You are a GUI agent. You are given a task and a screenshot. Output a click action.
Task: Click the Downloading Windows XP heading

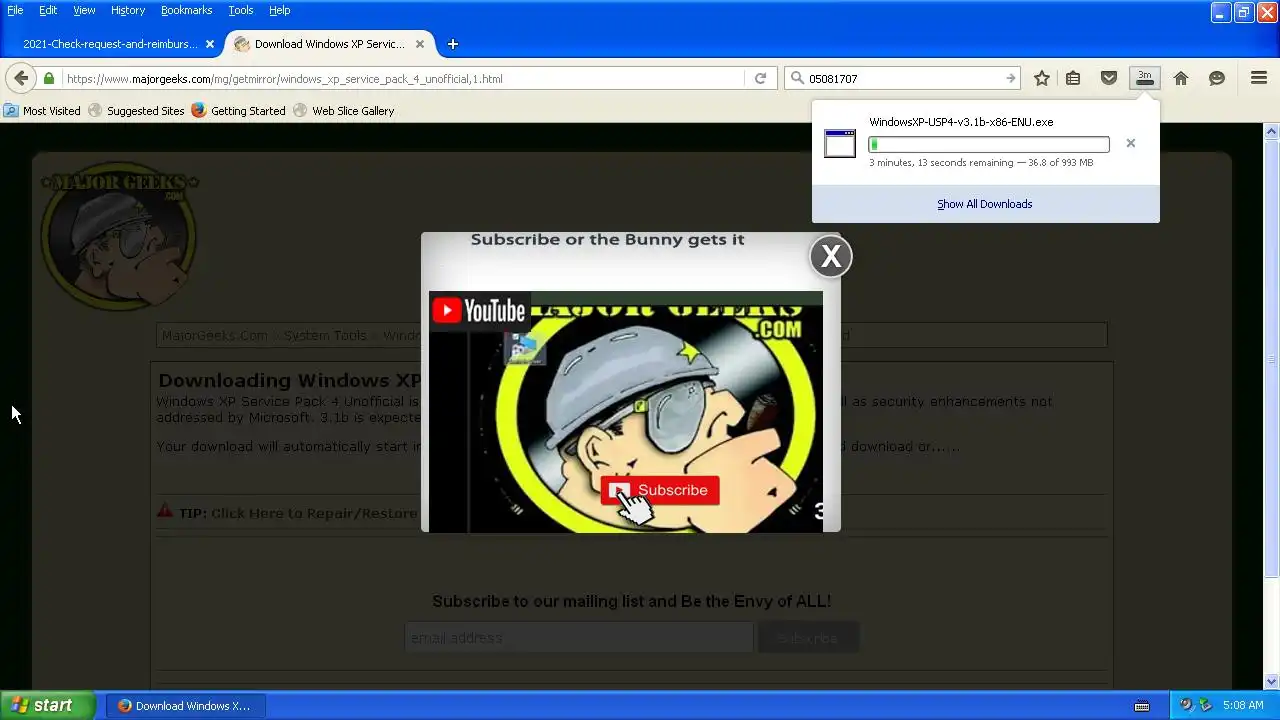pos(290,380)
